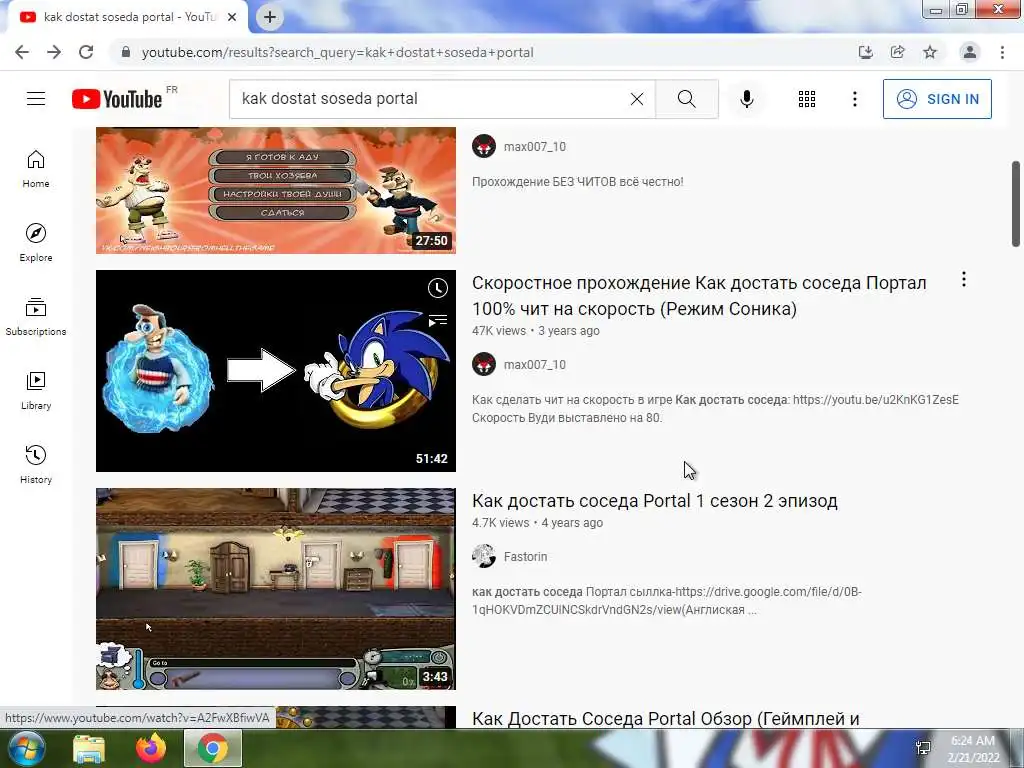Open YouTube settings three-dot menu beside apps grid
Screen dimensions: 1024x768
point(854,99)
